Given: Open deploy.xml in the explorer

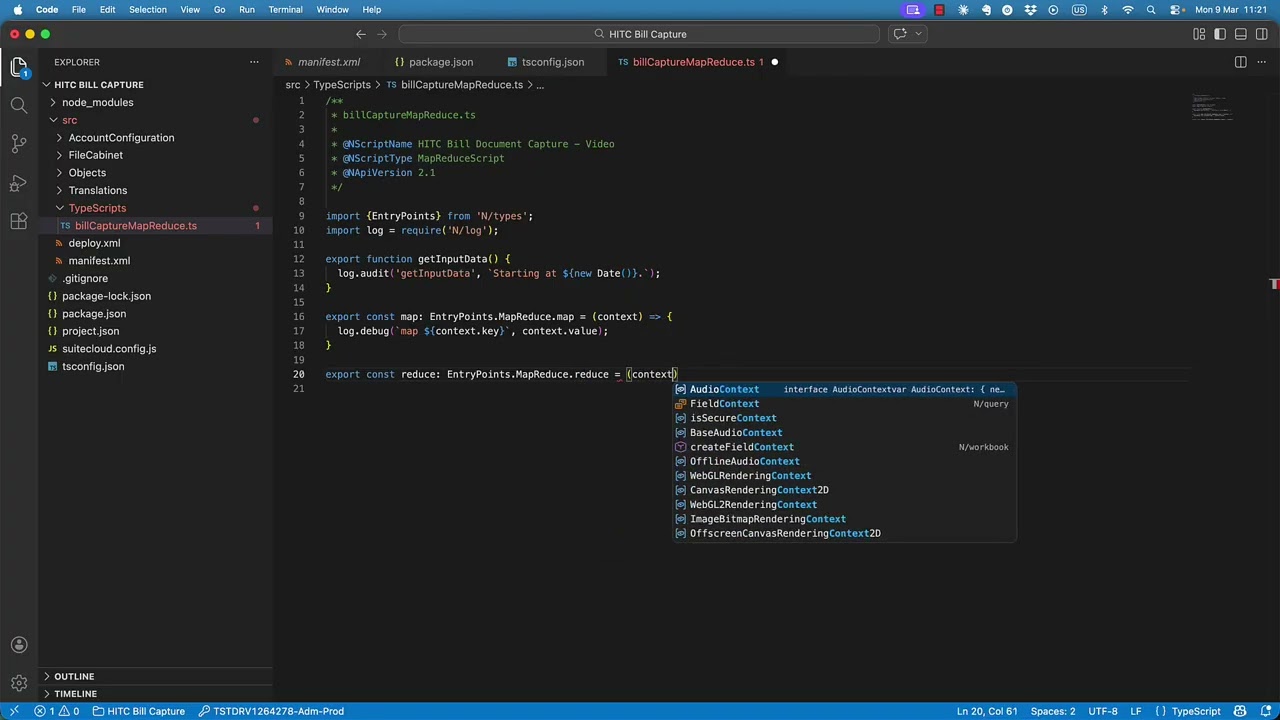Looking at the screenshot, I should [x=94, y=243].
